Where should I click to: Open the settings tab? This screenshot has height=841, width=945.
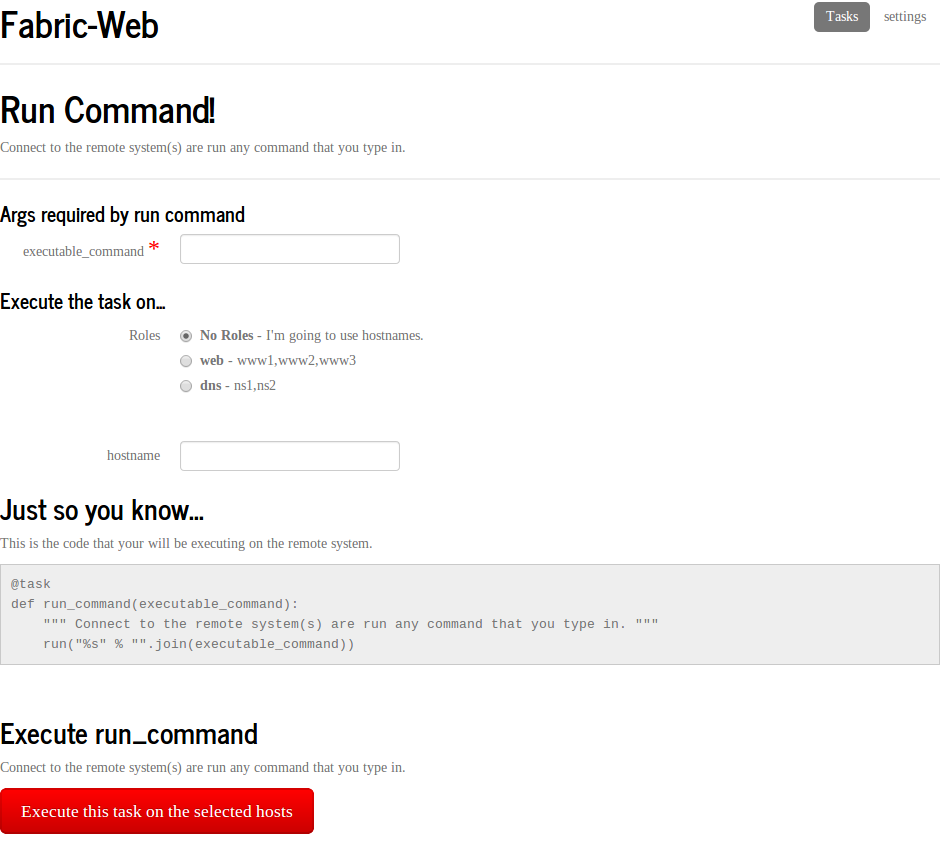[905, 17]
